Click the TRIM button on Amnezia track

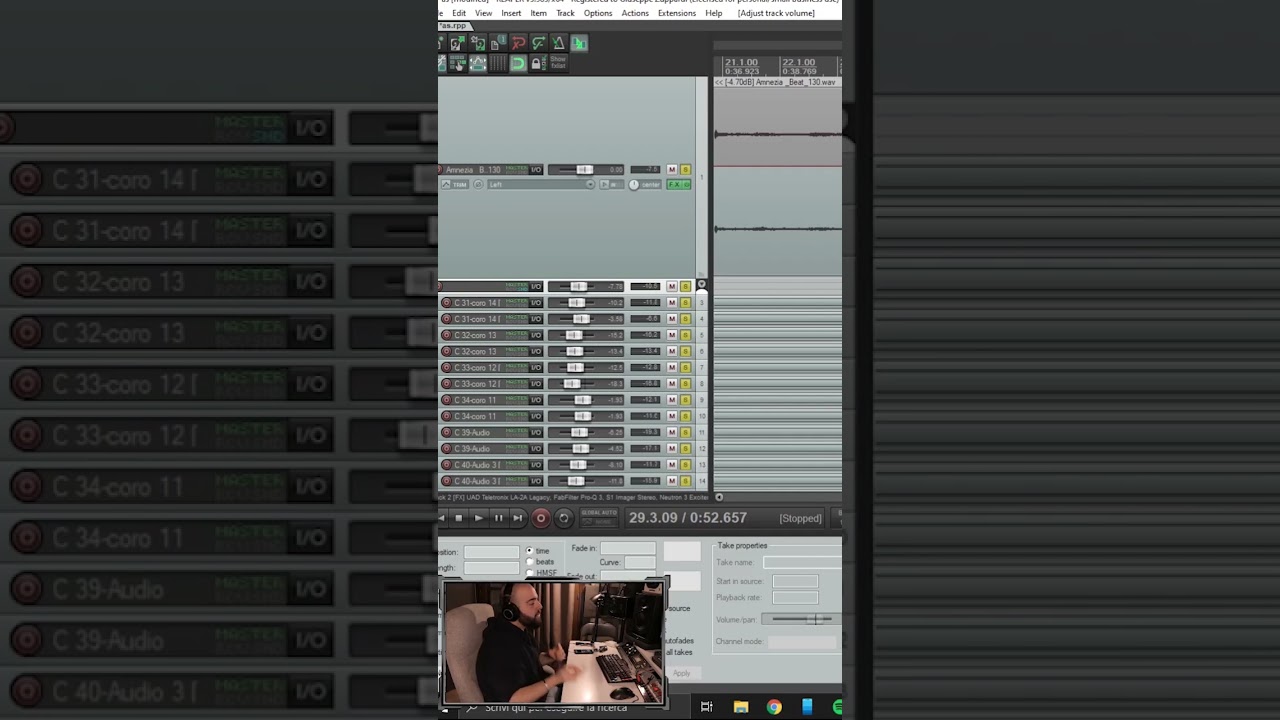pos(457,185)
